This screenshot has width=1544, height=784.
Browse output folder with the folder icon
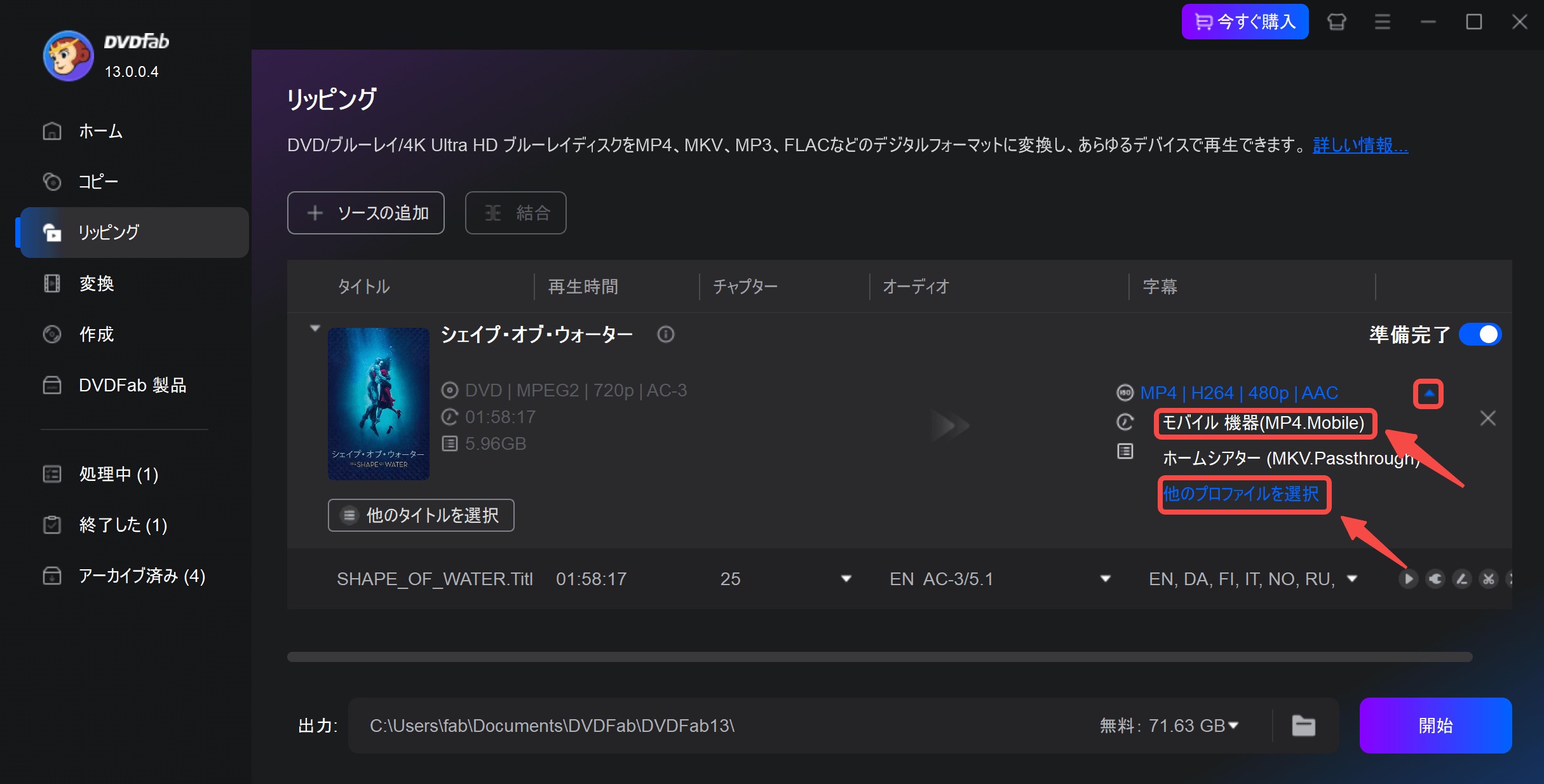1304,726
